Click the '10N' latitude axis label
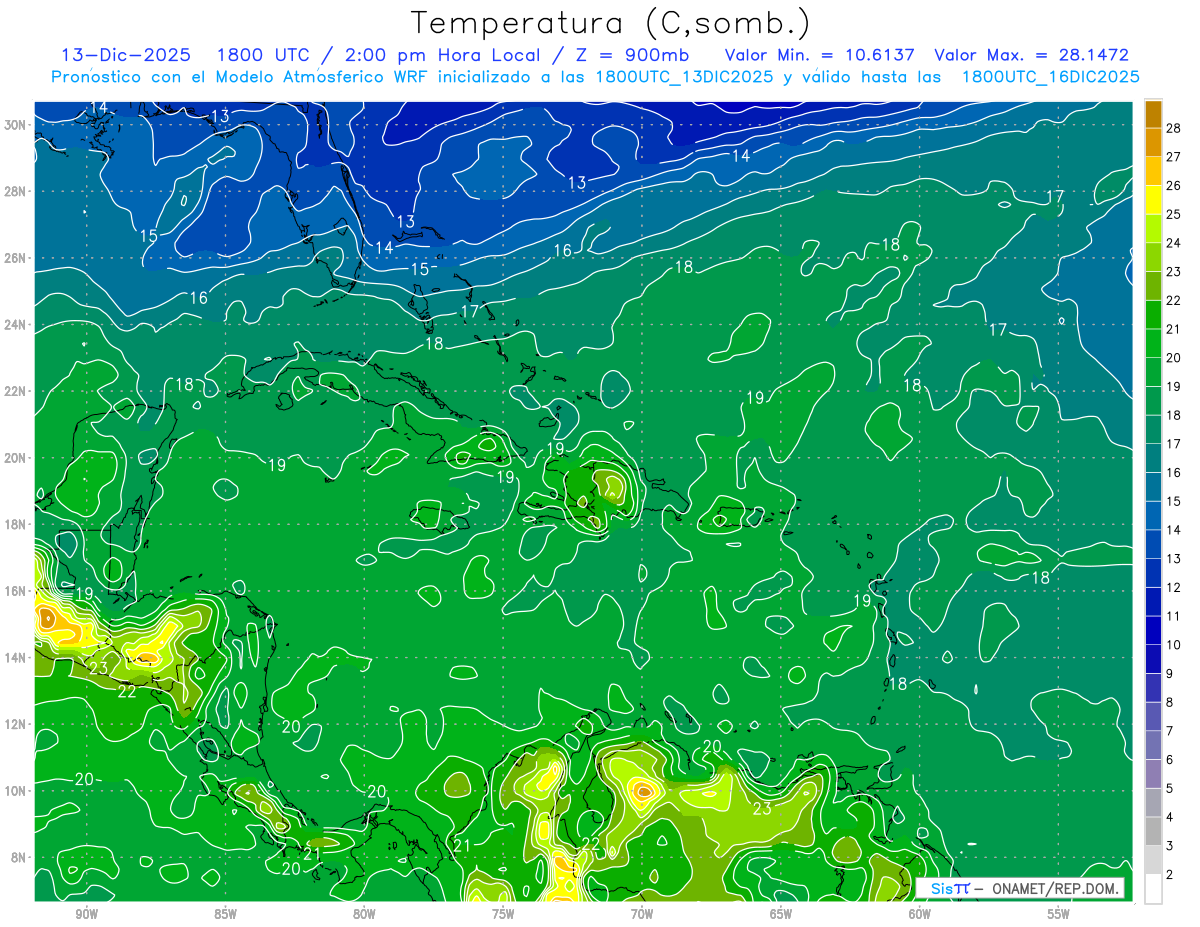 (x=17, y=790)
